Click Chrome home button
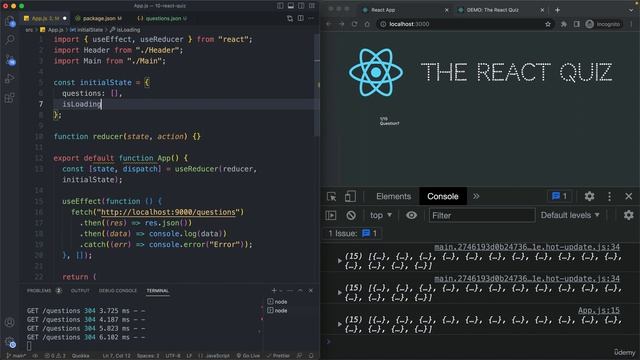Image resolution: width=640 pixels, height=360 pixels. coord(367,24)
